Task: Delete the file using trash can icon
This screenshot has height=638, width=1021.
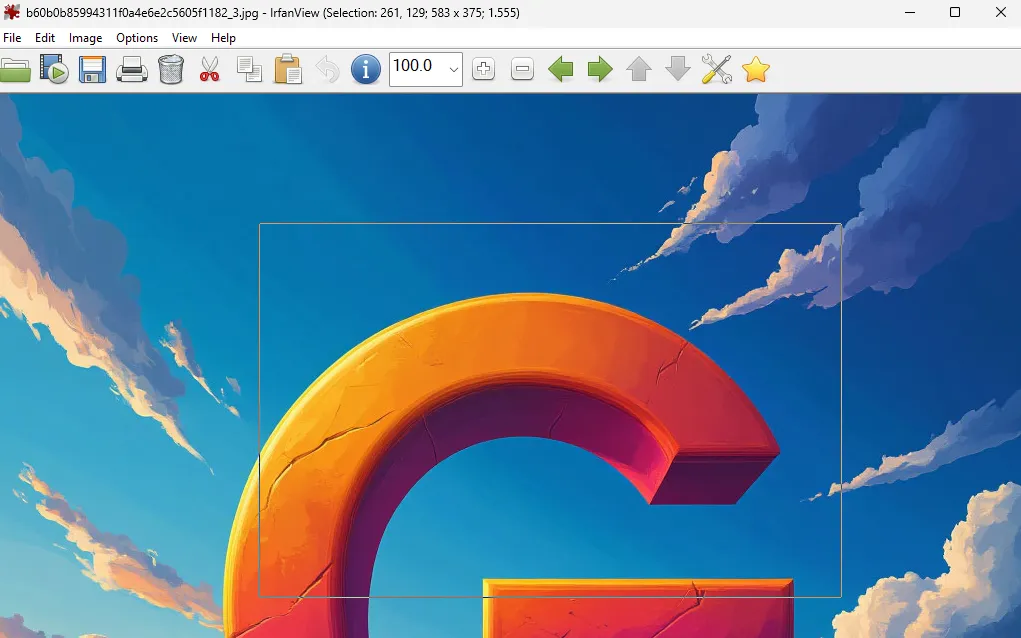Action: (171, 69)
